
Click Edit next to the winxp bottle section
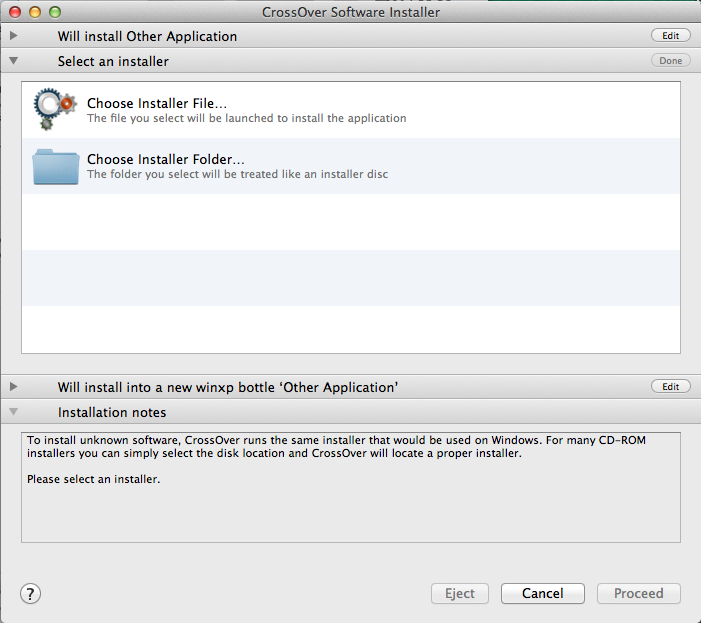coord(671,387)
